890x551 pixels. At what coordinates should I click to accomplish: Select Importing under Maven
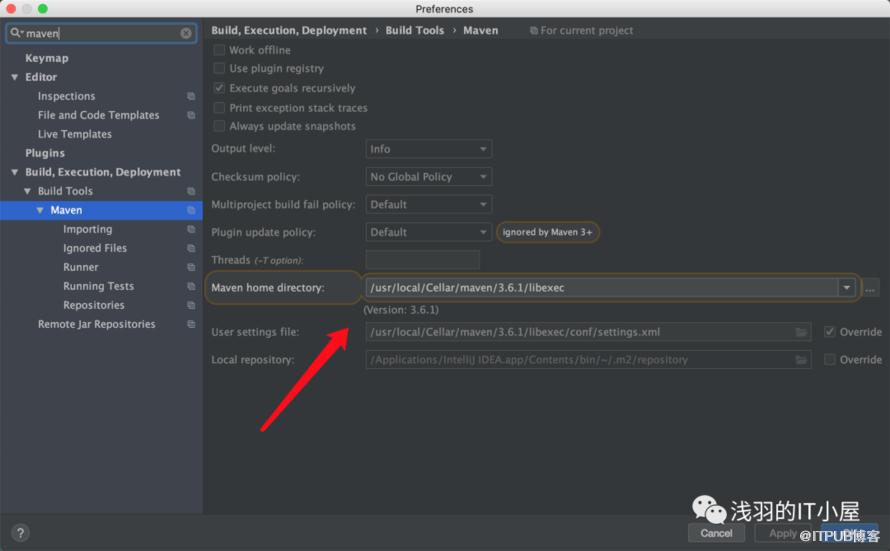click(x=87, y=229)
